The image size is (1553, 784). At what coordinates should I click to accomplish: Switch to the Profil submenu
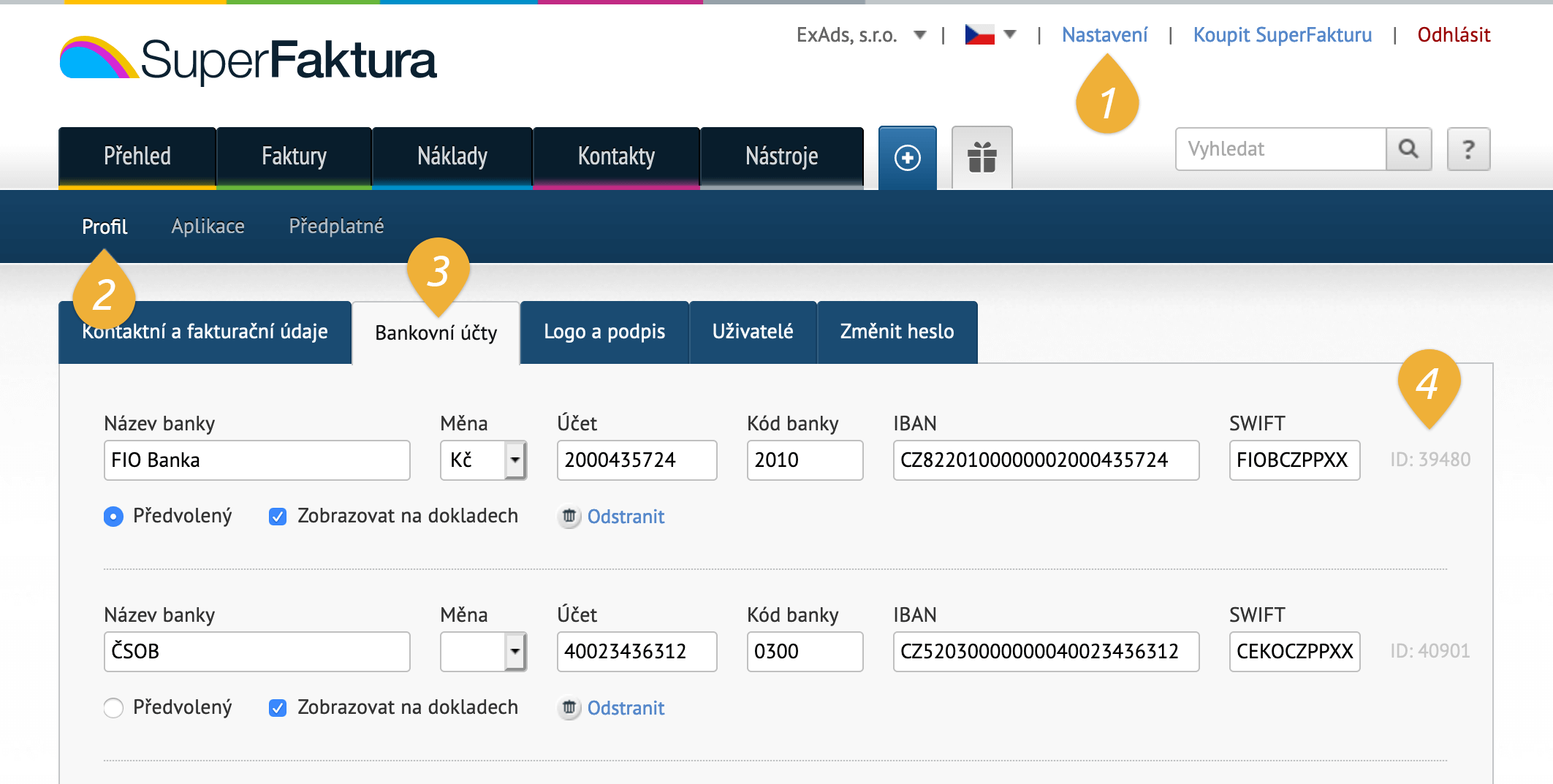(105, 227)
